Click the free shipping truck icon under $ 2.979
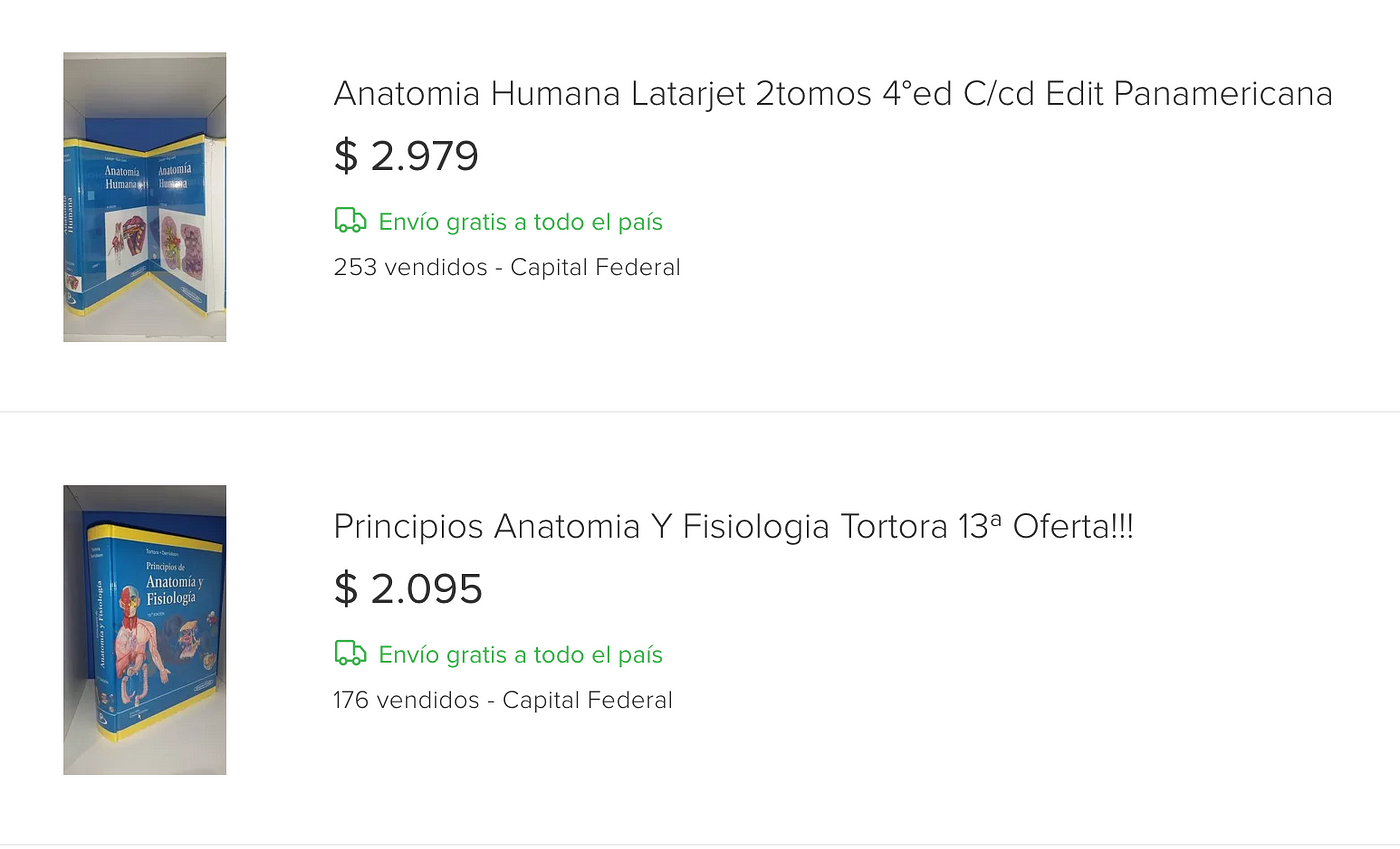1400x849 pixels. tap(350, 221)
